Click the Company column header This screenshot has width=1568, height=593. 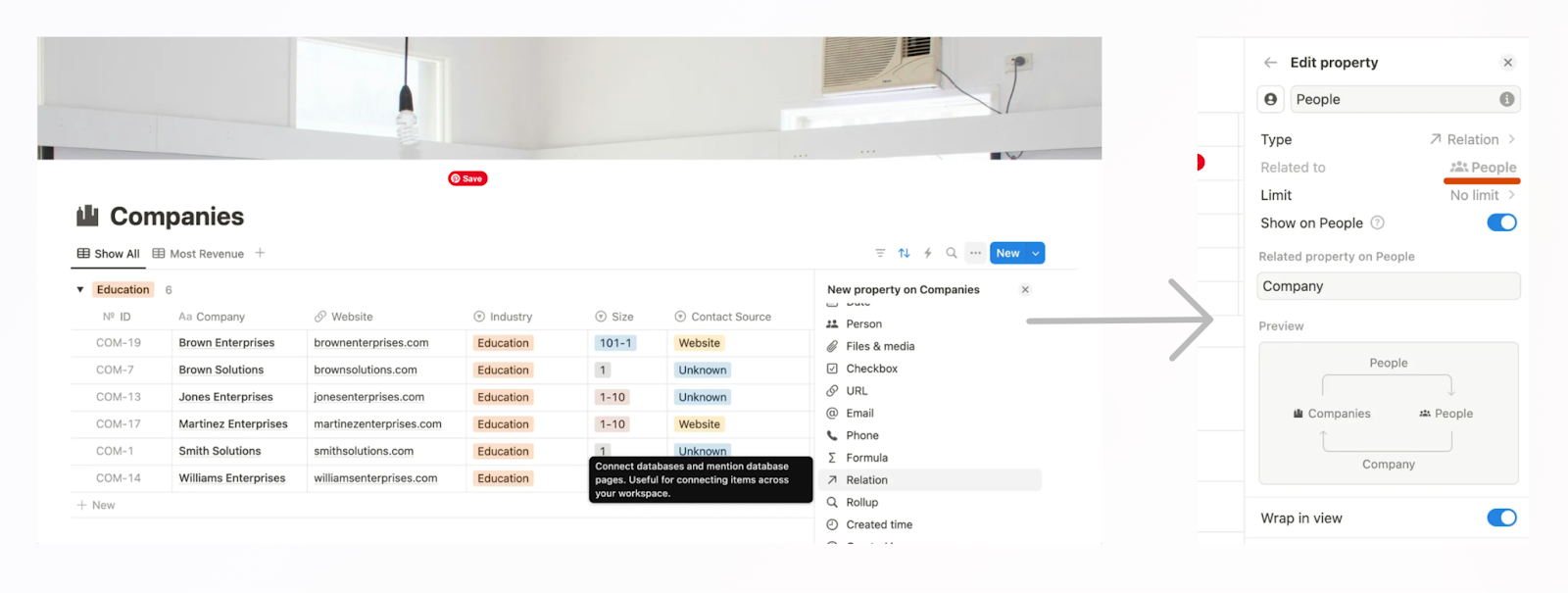[212, 317]
